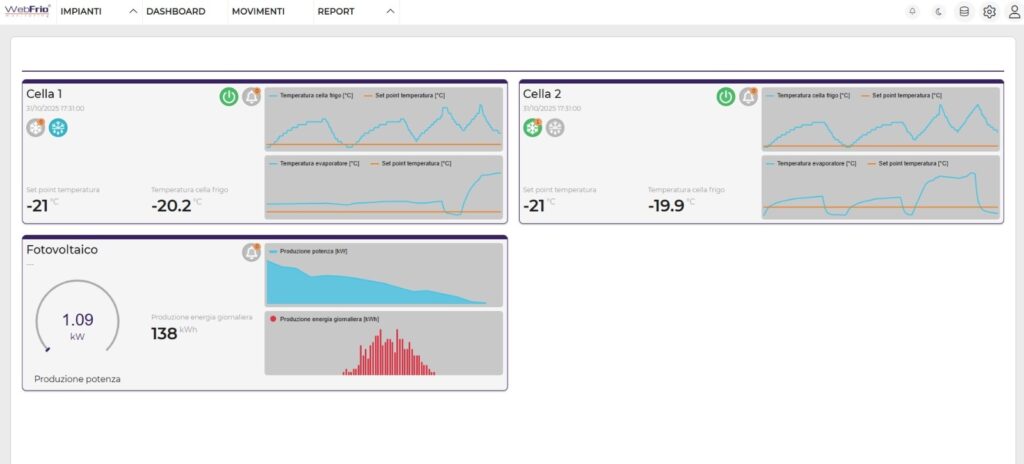1024x464 pixels.
Task: Expand the REPORT menu chevron
Action: click(x=391, y=12)
